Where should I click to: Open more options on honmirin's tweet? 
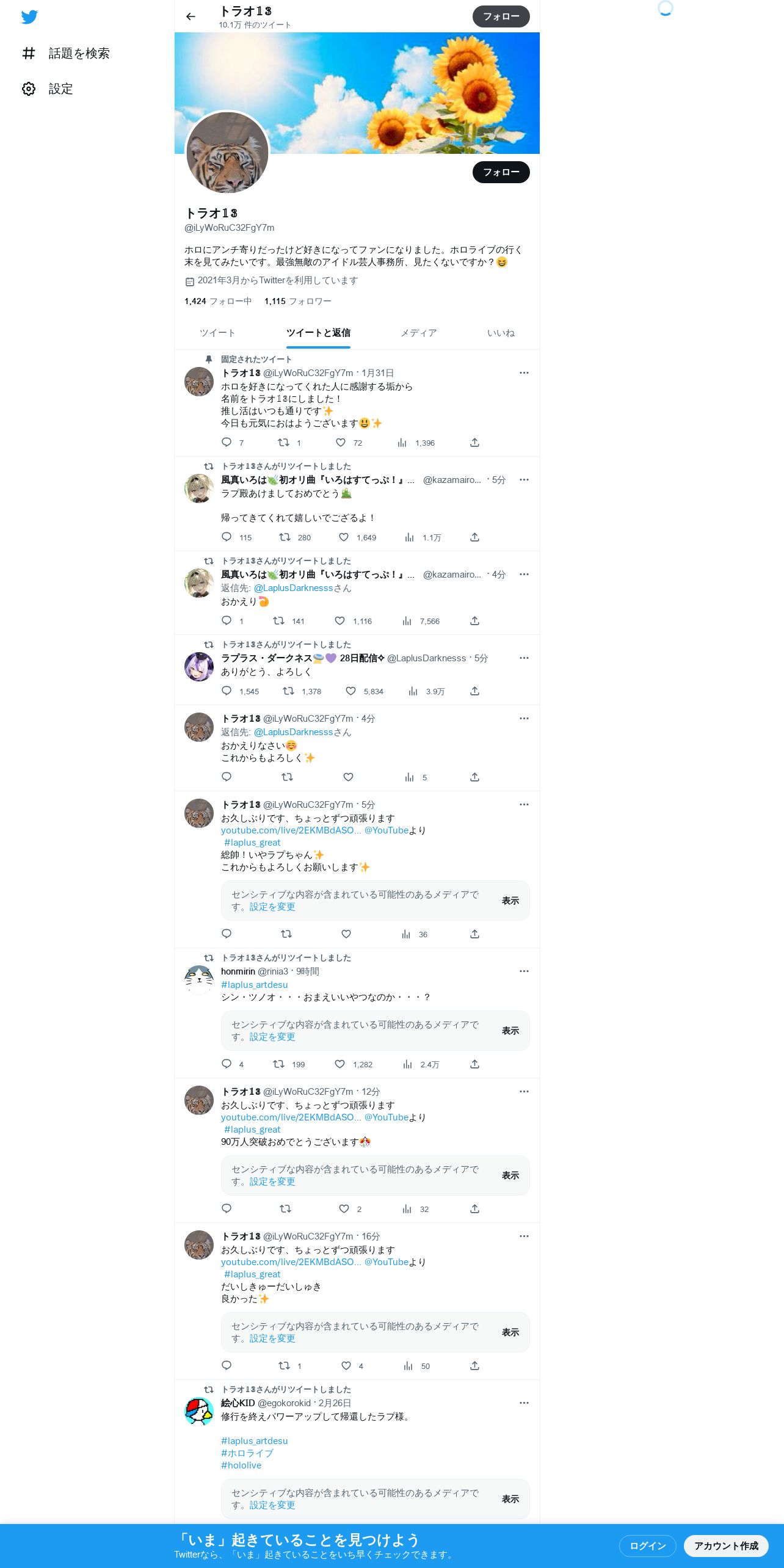pyautogui.click(x=524, y=971)
